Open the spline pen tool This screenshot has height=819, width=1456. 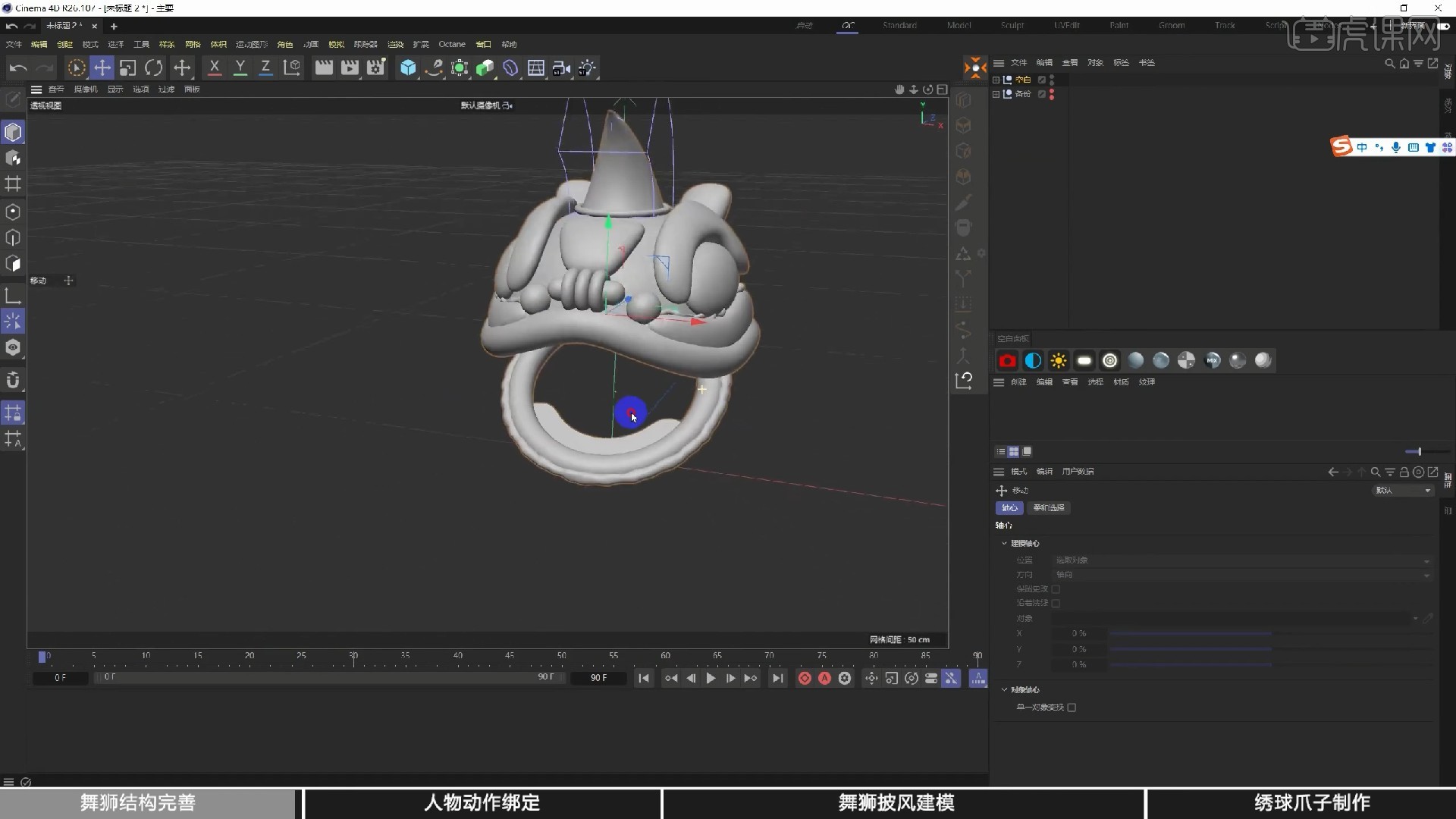434,68
